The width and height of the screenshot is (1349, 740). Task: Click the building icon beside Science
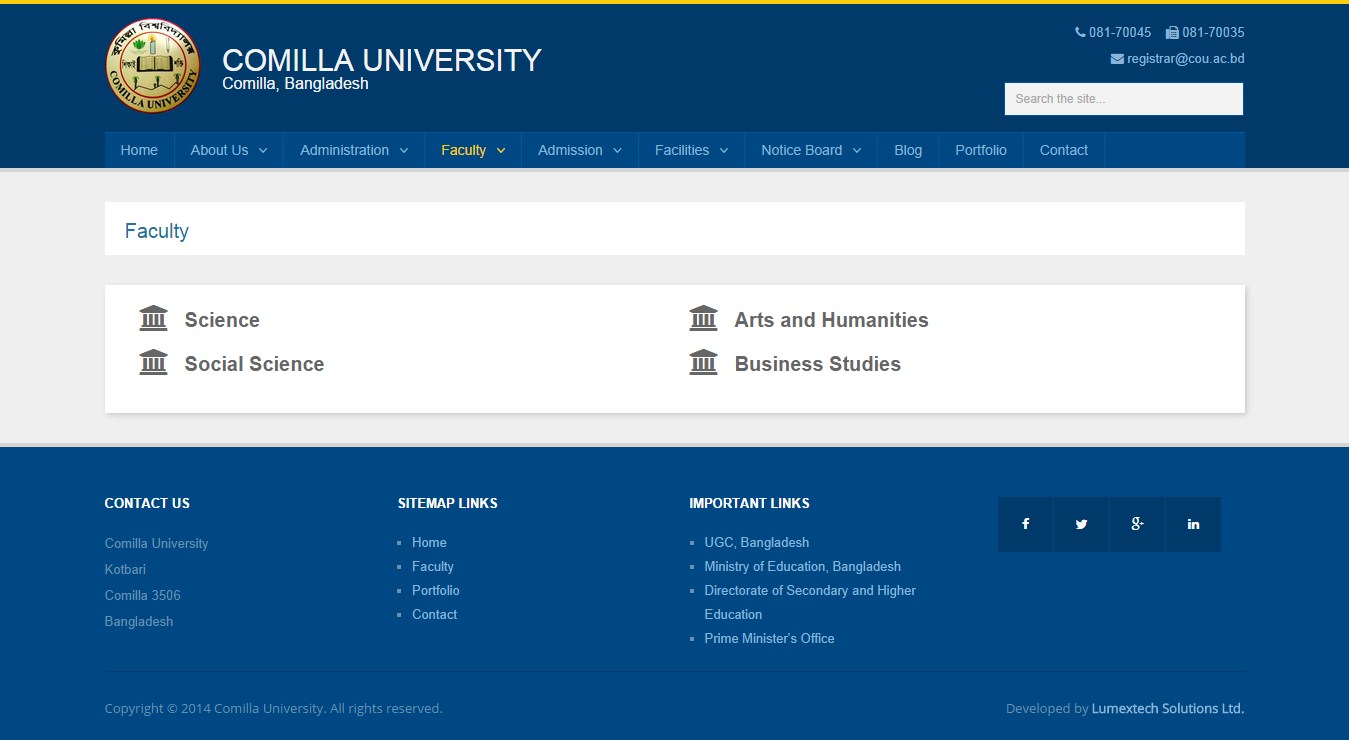[153, 319]
